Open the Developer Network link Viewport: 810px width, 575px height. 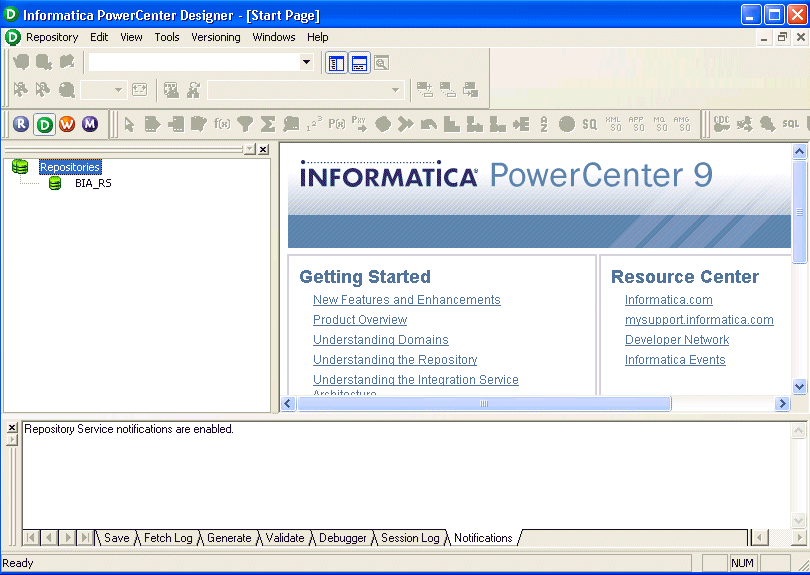click(x=677, y=340)
